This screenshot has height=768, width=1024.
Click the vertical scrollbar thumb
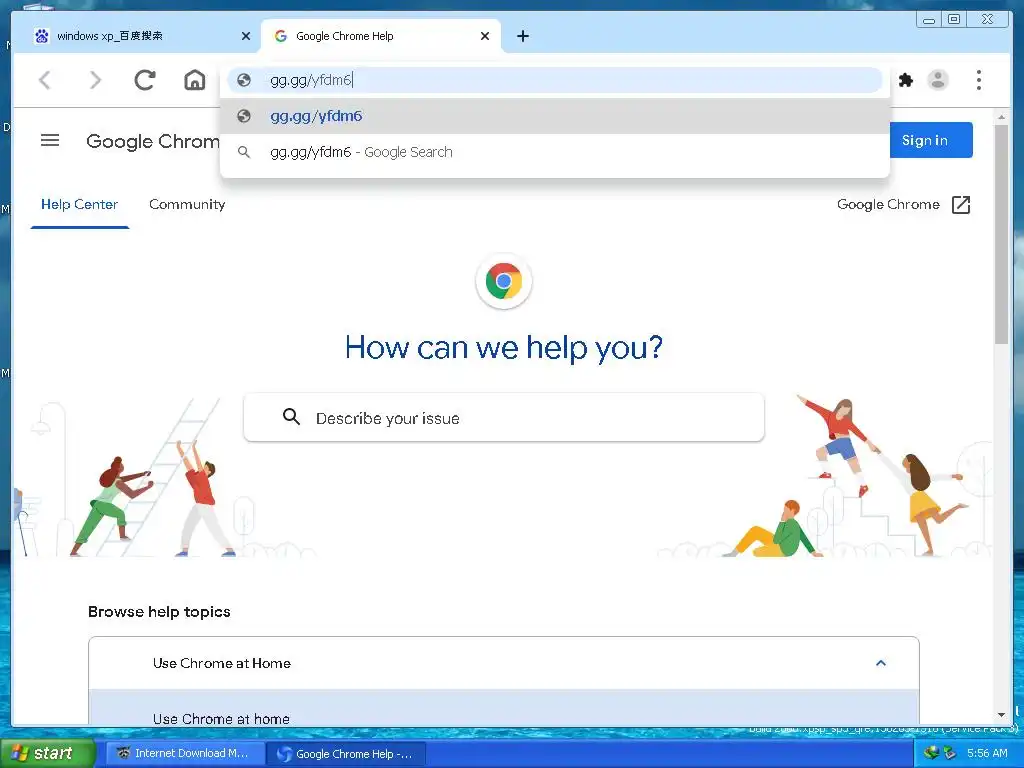tap(1001, 234)
